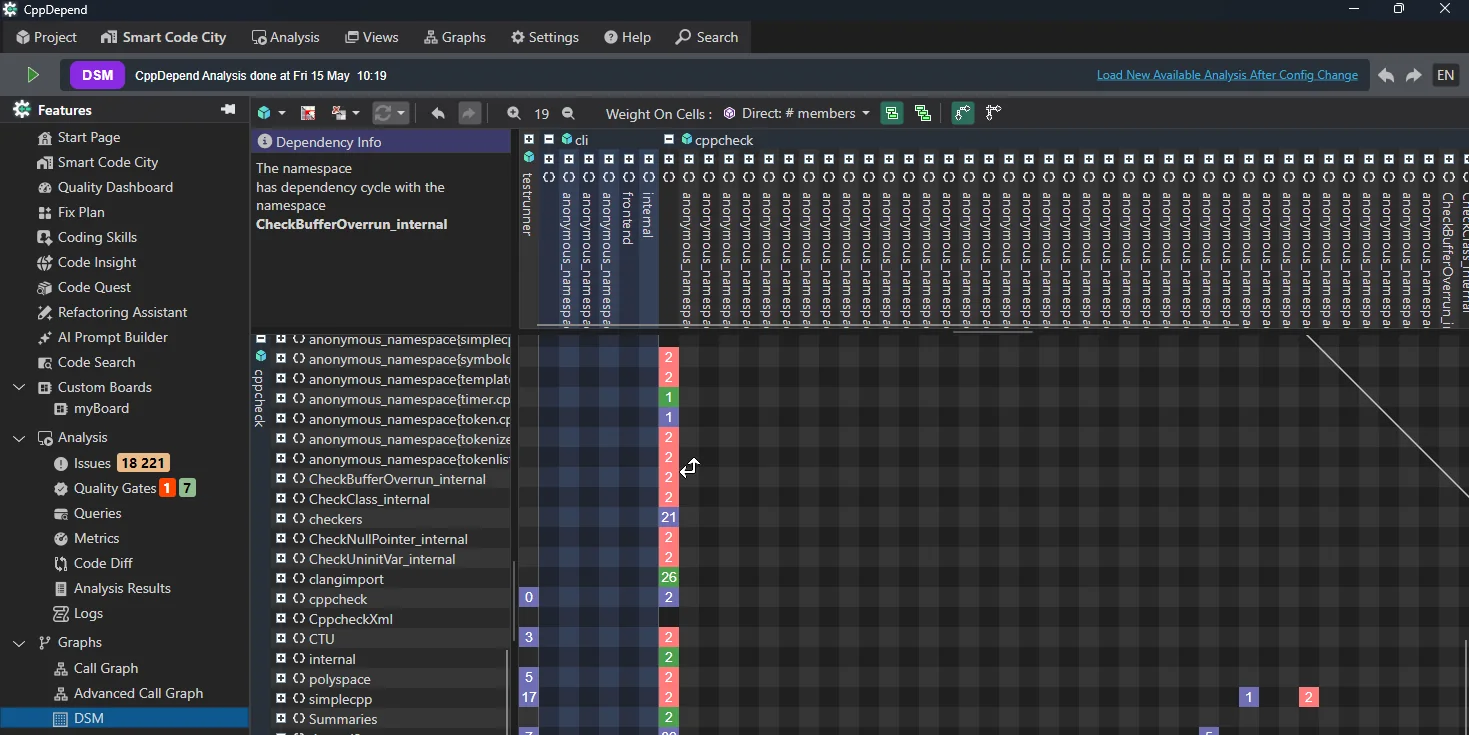
Task: Expand the clangimport row
Action: 281,579
